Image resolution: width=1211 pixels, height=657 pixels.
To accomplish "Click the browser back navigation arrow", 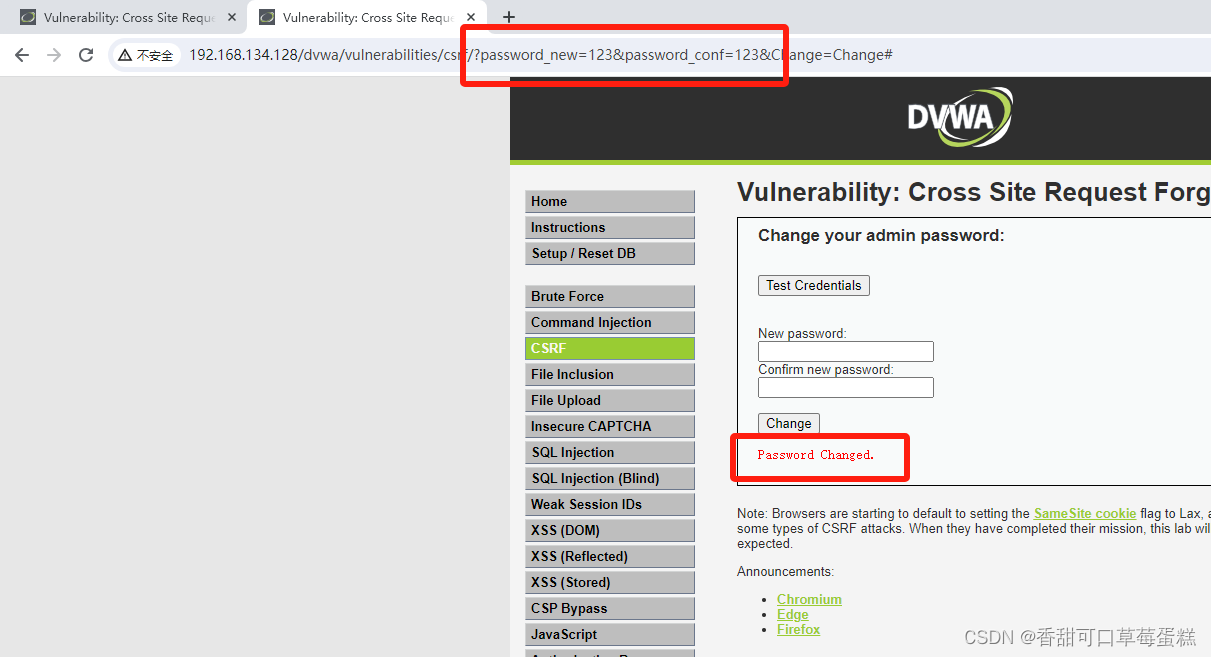I will [21, 55].
